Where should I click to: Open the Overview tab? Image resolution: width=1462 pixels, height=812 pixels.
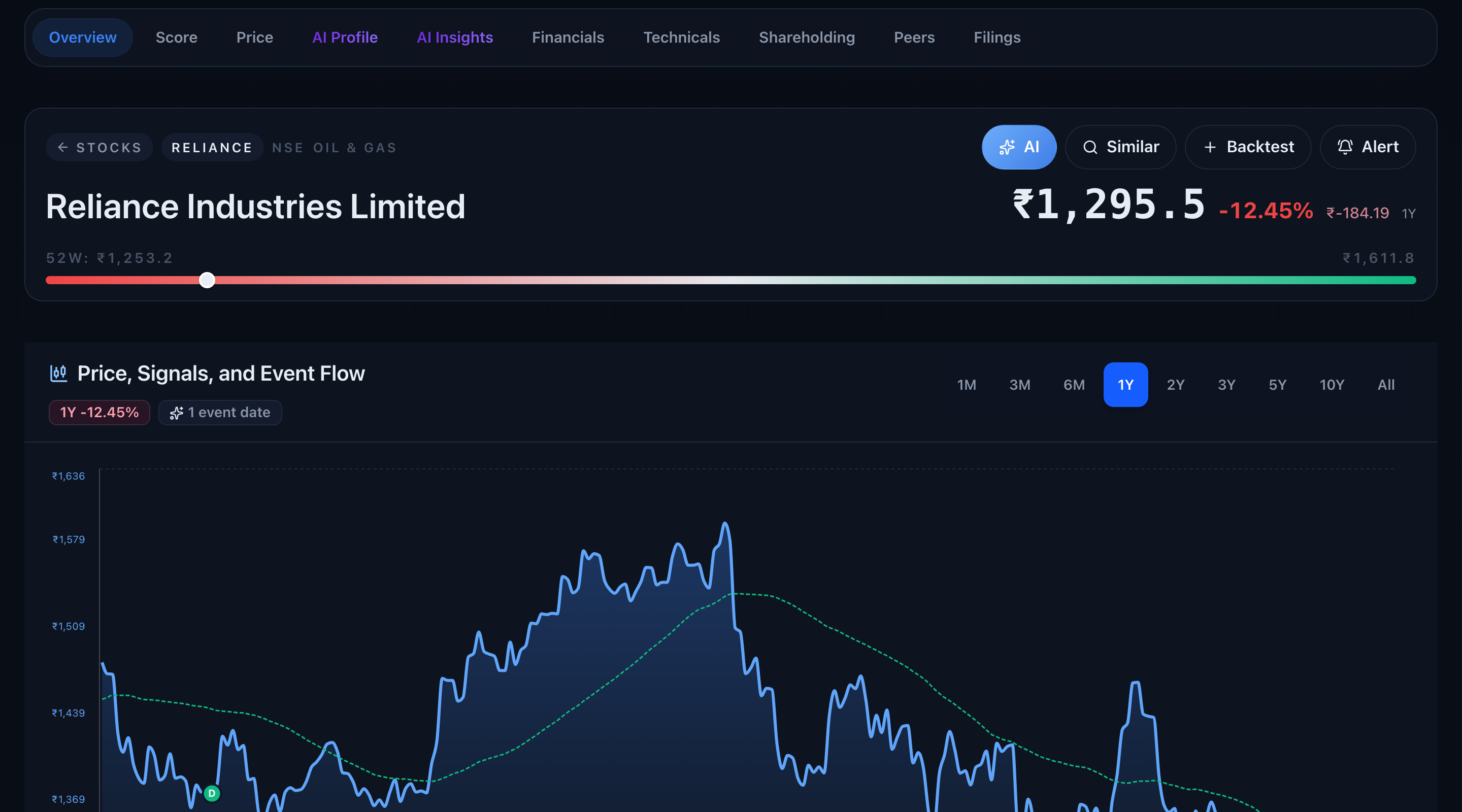click(83, 38)
